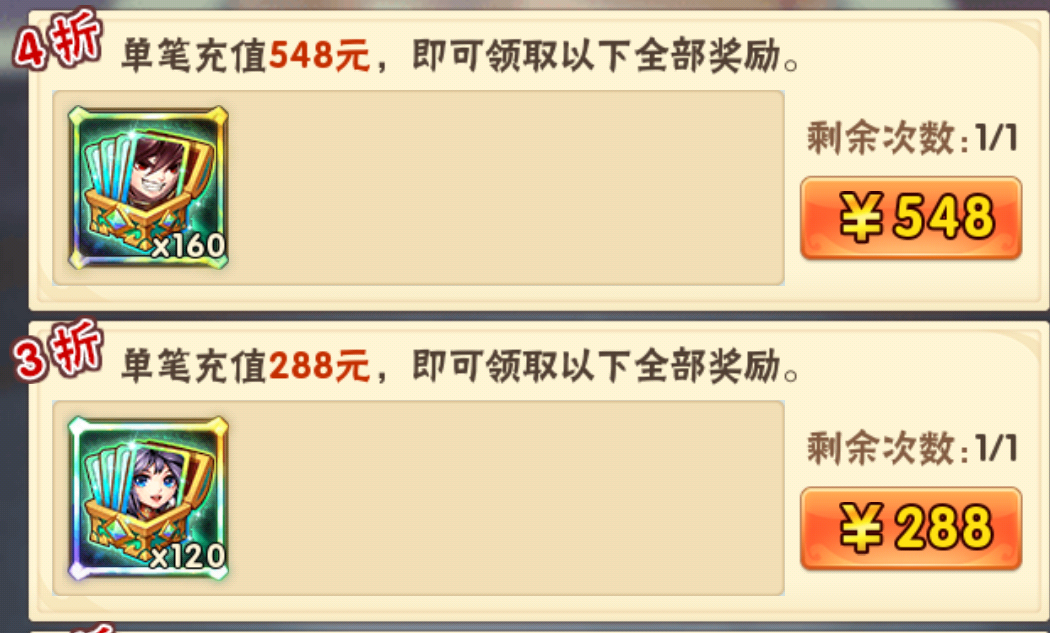Tap the yen symbol on 288 button

coord(861,528)
